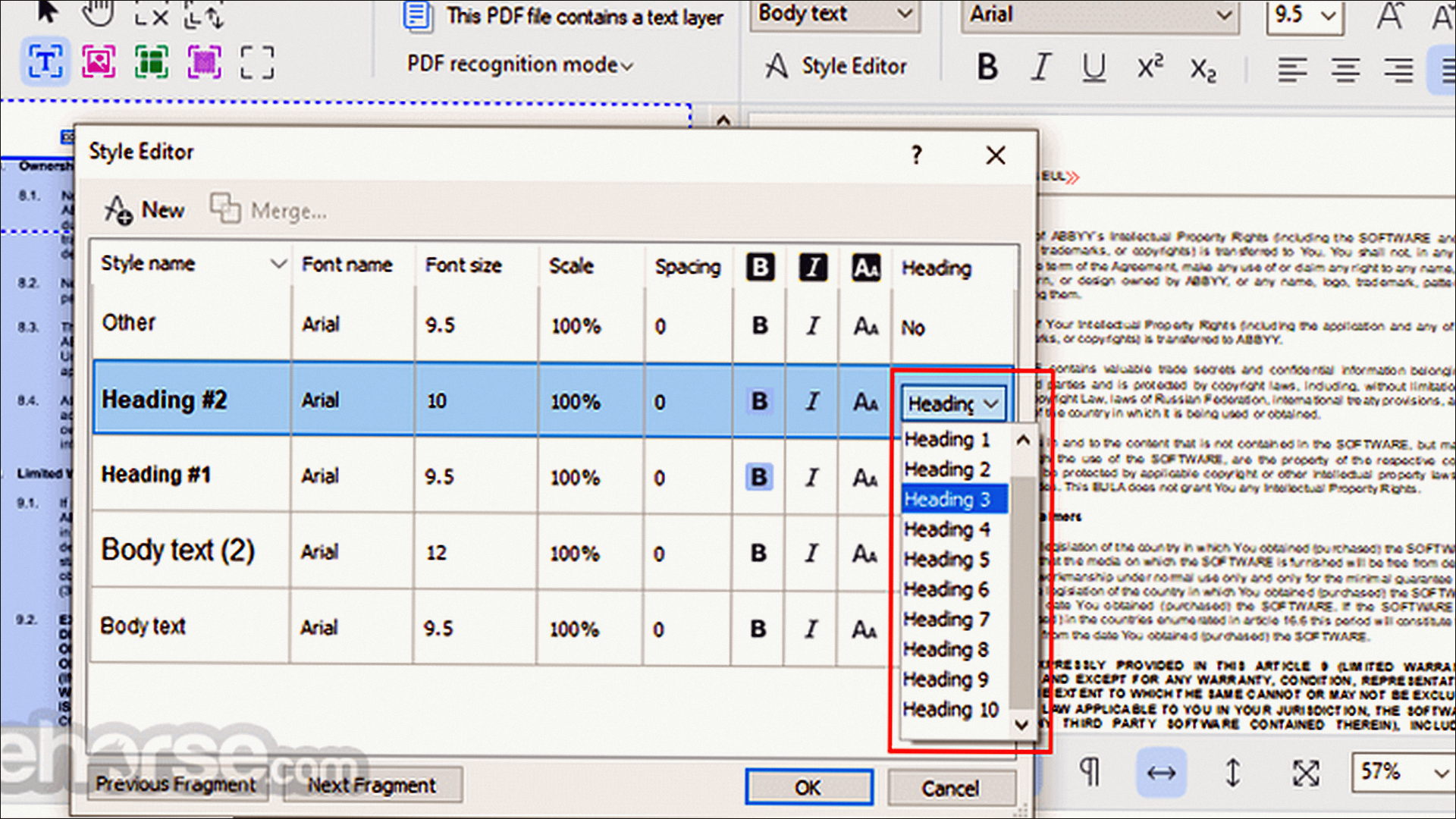Toggle bold for Heading #2 style
Viewport: 1456px width, 819px height.
(x=759, y=401)
